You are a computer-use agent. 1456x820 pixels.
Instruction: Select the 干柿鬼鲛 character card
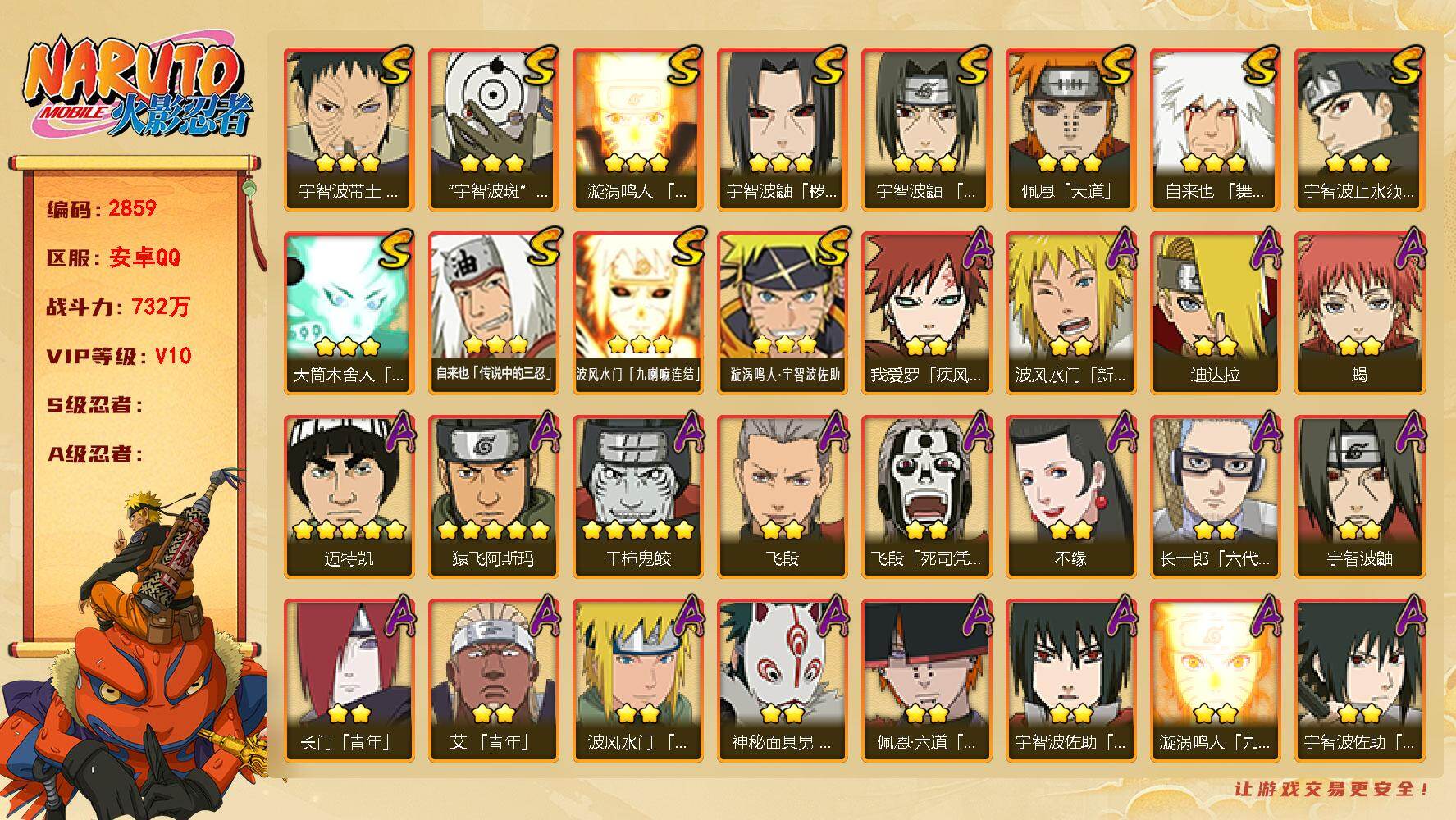click(x=637, y=496)
